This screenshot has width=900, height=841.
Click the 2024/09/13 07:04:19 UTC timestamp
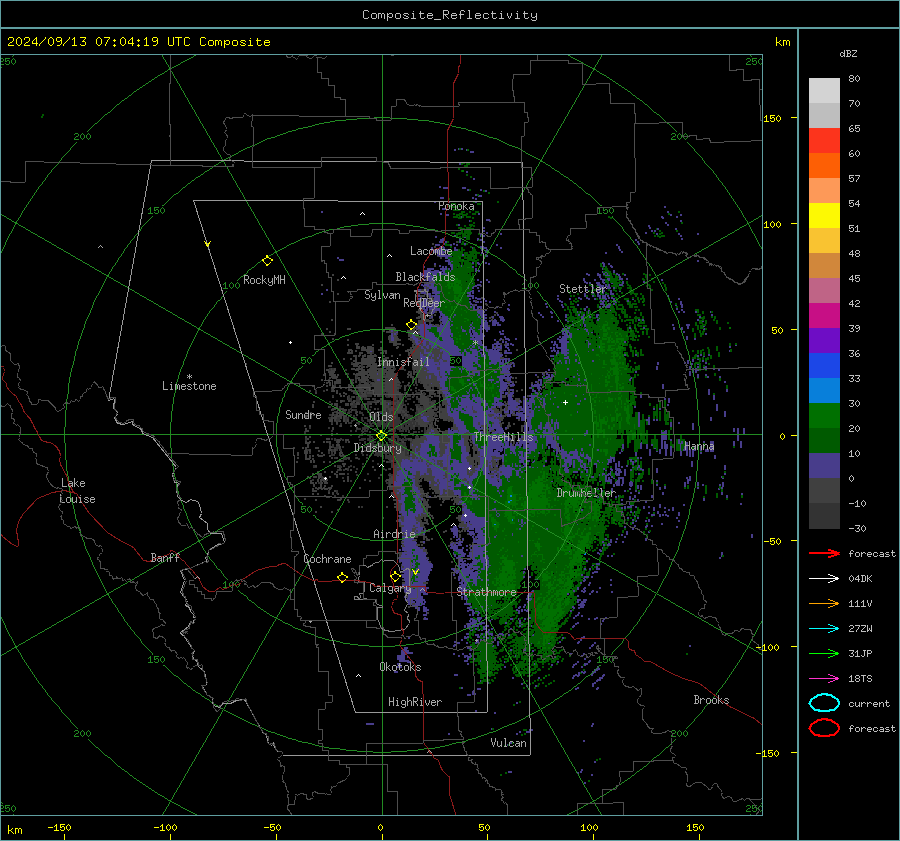(x=138, y=42)
